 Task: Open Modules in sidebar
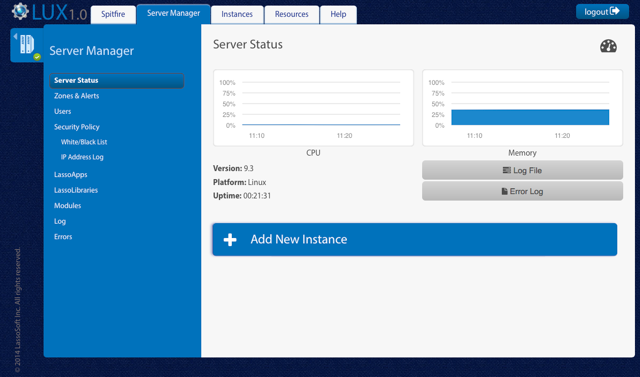[67, 206]
